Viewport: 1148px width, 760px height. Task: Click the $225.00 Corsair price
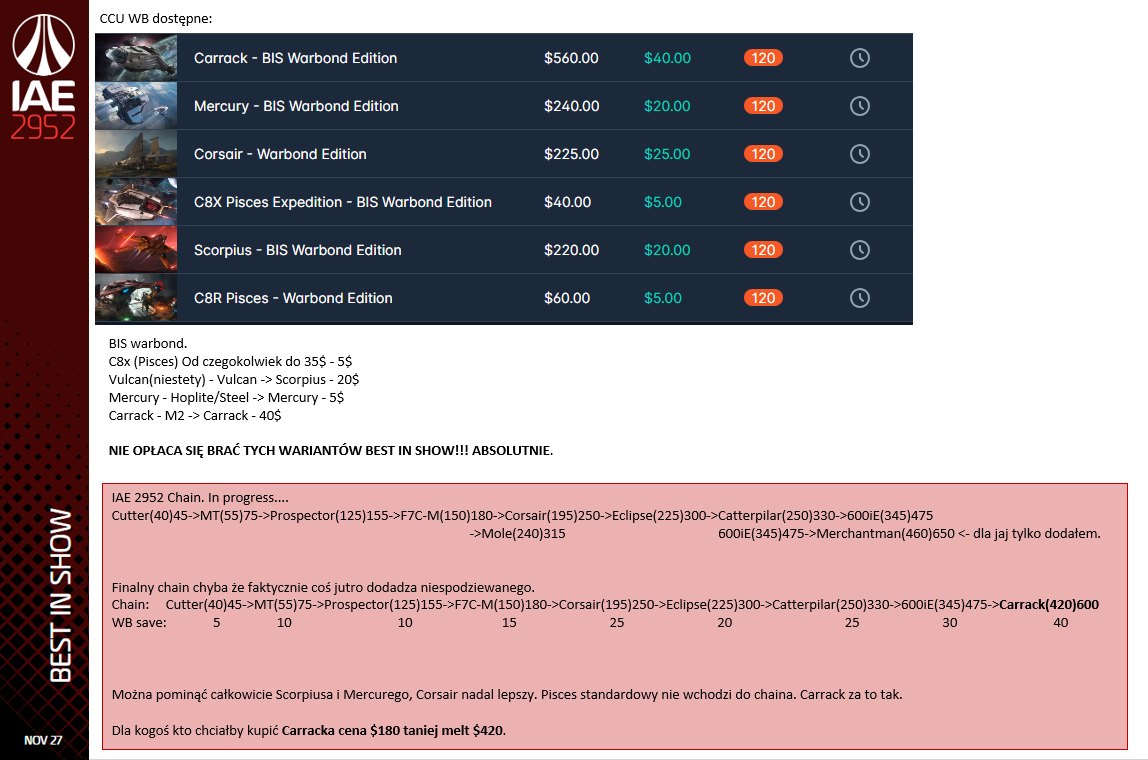click(x=571, y=154)
